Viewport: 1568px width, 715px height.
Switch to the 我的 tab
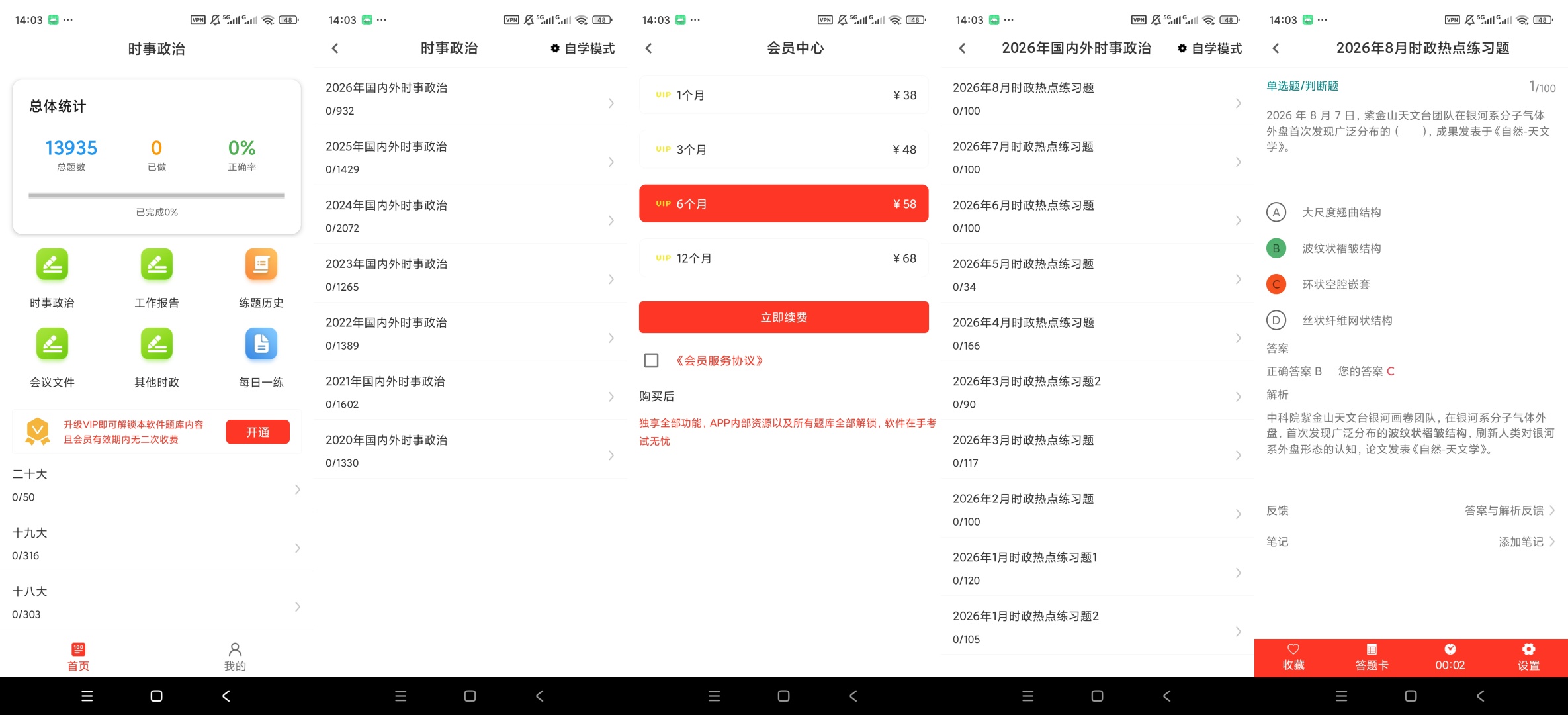click(235, 657)
